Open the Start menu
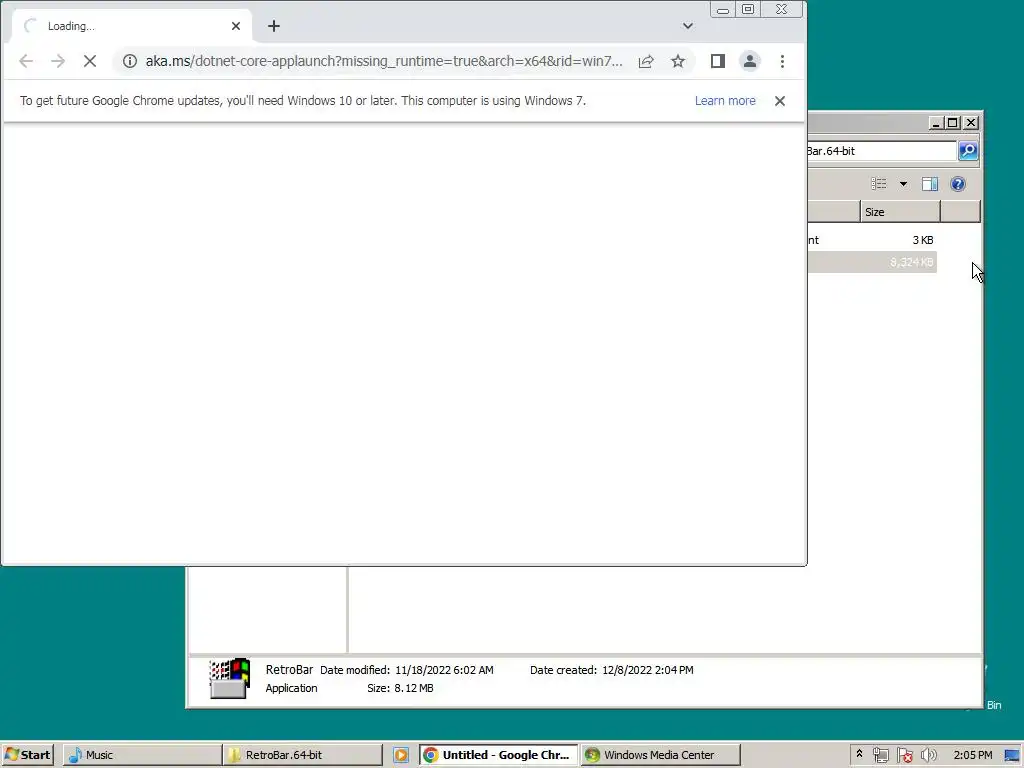Image resolution: width=1024 pixels, height=768 pixels. pyautogui.click(x=27, y=754)
